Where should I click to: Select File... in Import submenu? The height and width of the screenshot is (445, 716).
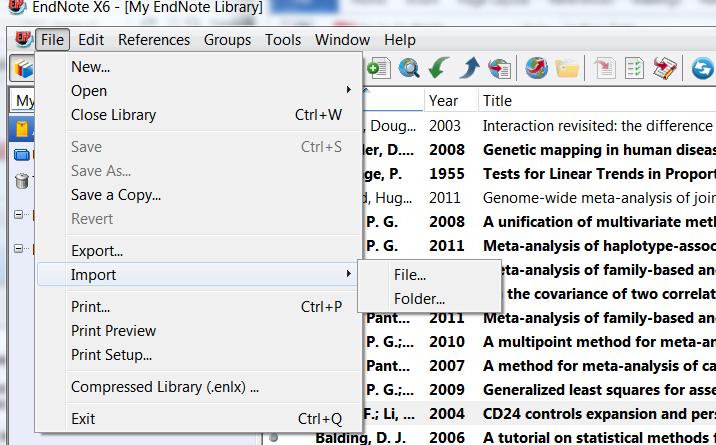429,275
